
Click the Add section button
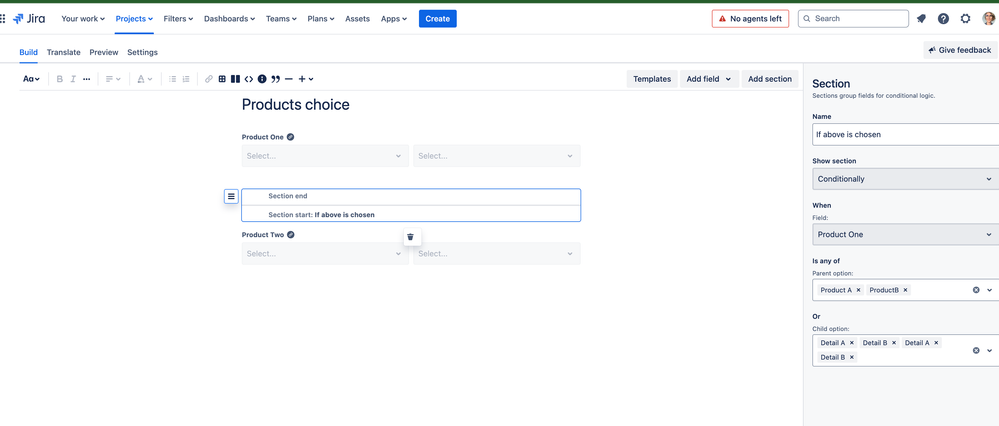(770, 79)
